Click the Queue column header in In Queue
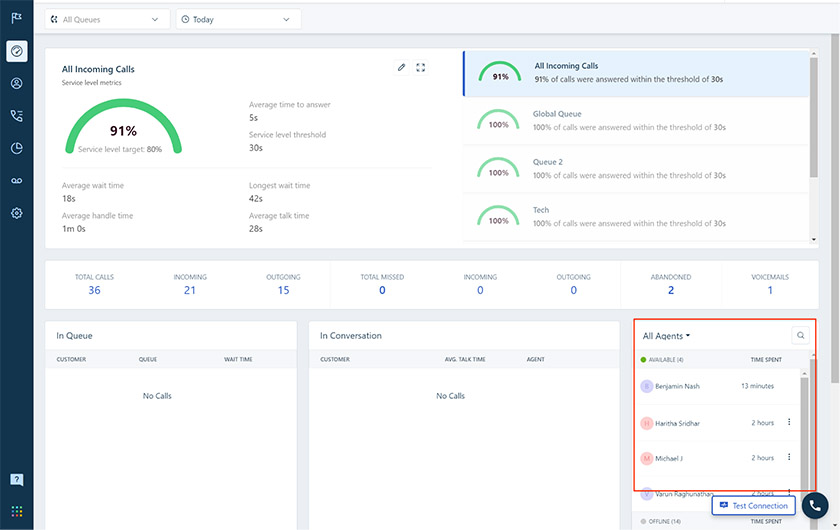 148,359
